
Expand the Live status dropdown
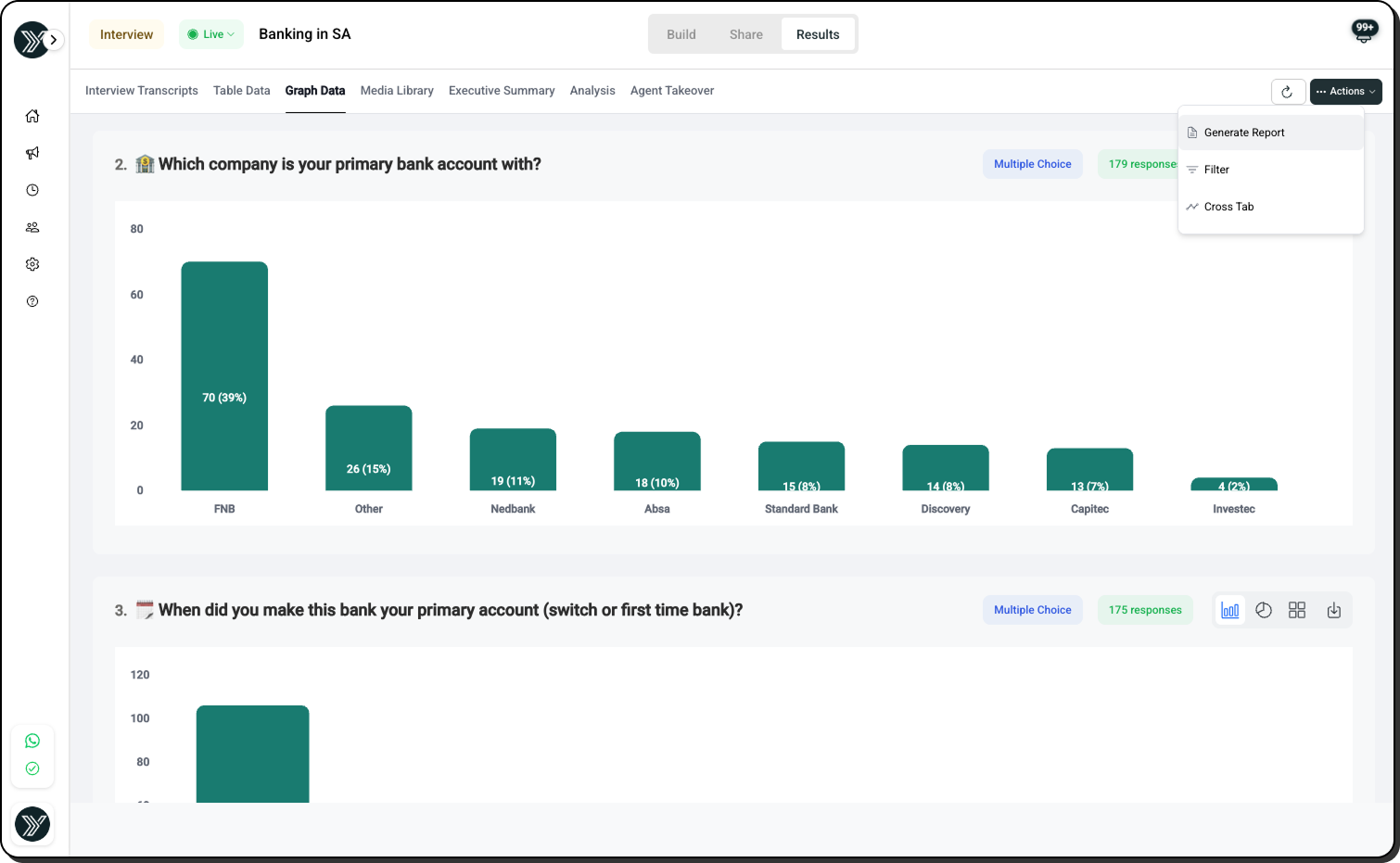(211, 34)
